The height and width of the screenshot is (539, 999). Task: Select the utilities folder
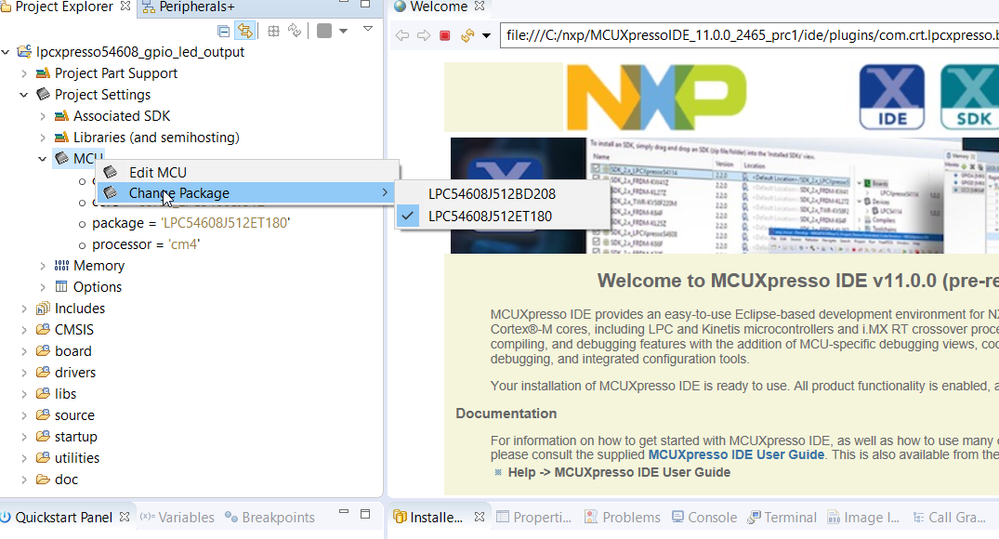77,457
